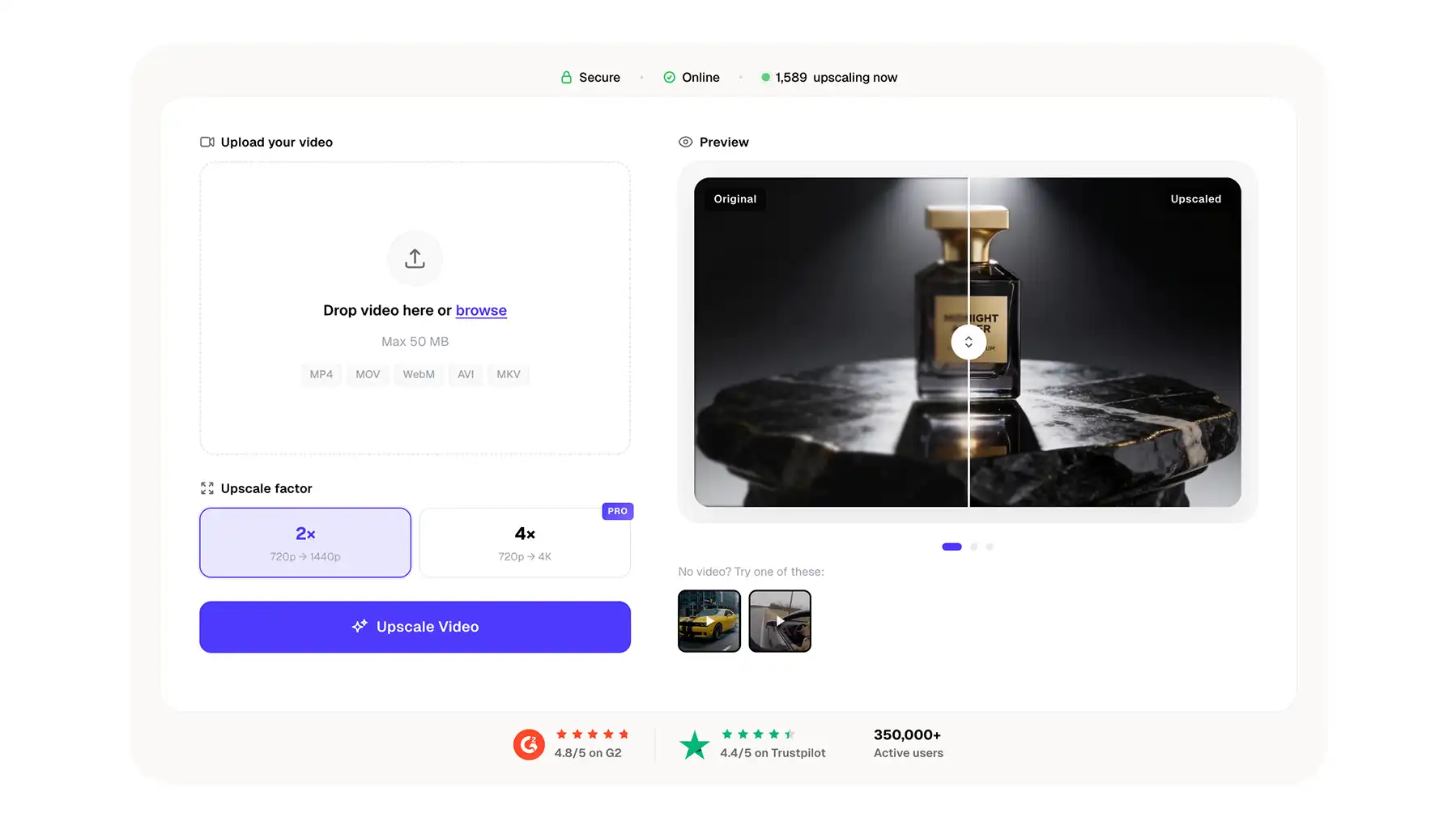Click the upload arrow icon in drop zone
Viewport: 1456px width, 830px height.
click(415, 258)
